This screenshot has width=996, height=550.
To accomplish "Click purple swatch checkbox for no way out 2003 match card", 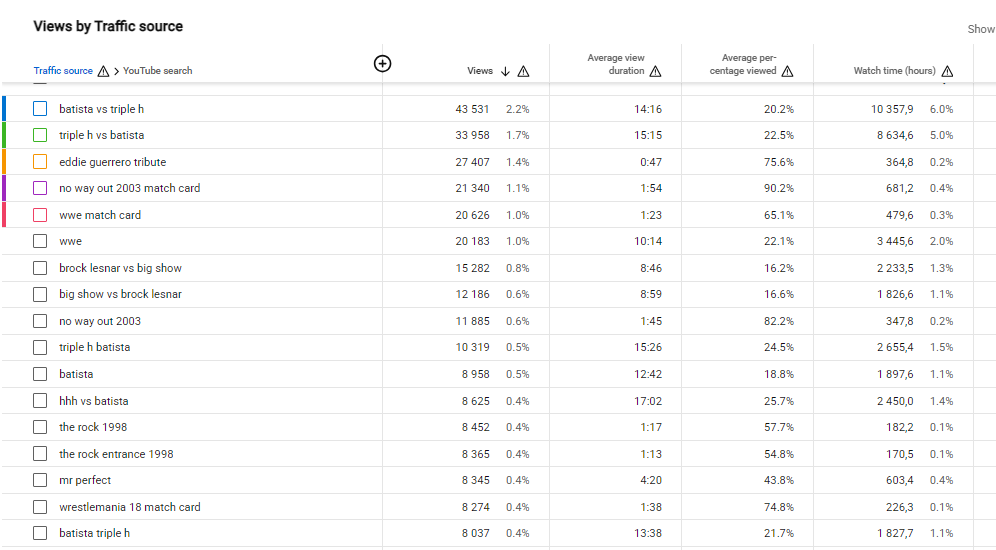I will 40,188.
